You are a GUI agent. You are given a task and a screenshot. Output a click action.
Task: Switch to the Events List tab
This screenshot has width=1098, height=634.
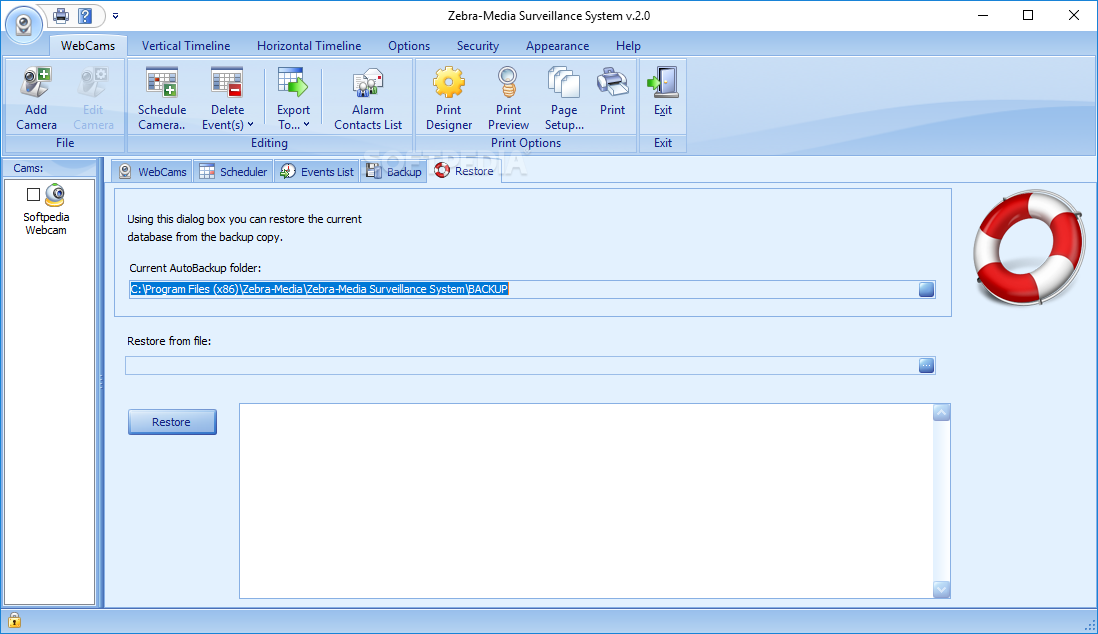pyautogui.click(x=317, y=172)
